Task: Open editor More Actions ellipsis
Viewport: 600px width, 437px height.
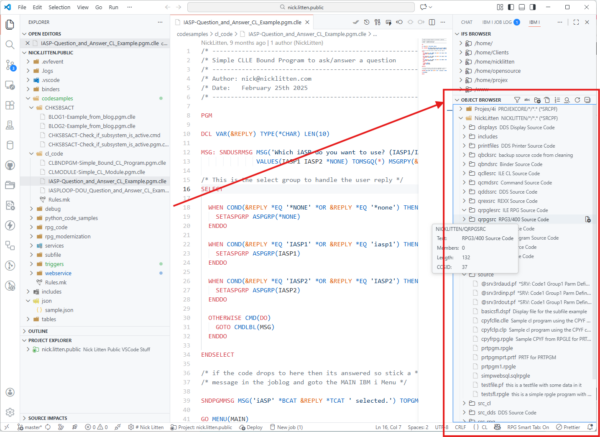Action: coord(442,22)
